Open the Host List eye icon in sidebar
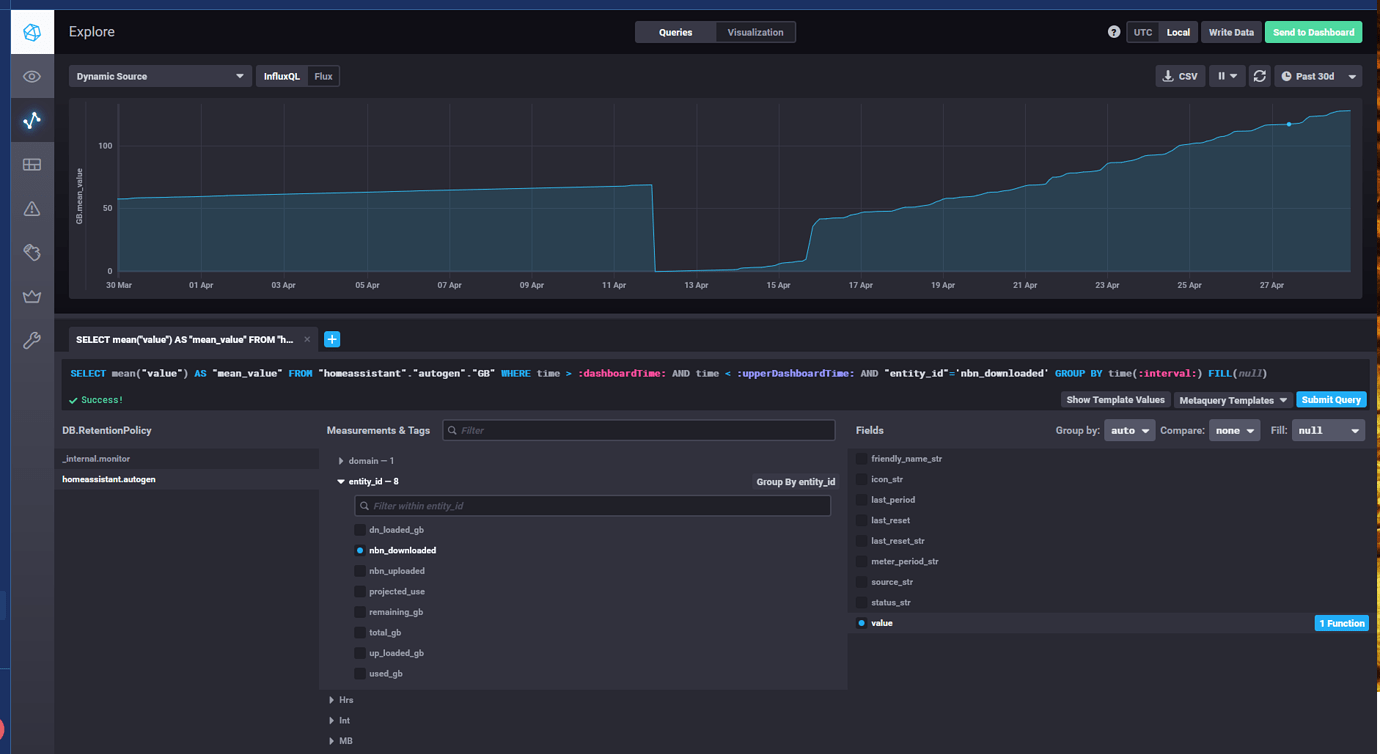1380x754 pixels. (x=31, y=76)
